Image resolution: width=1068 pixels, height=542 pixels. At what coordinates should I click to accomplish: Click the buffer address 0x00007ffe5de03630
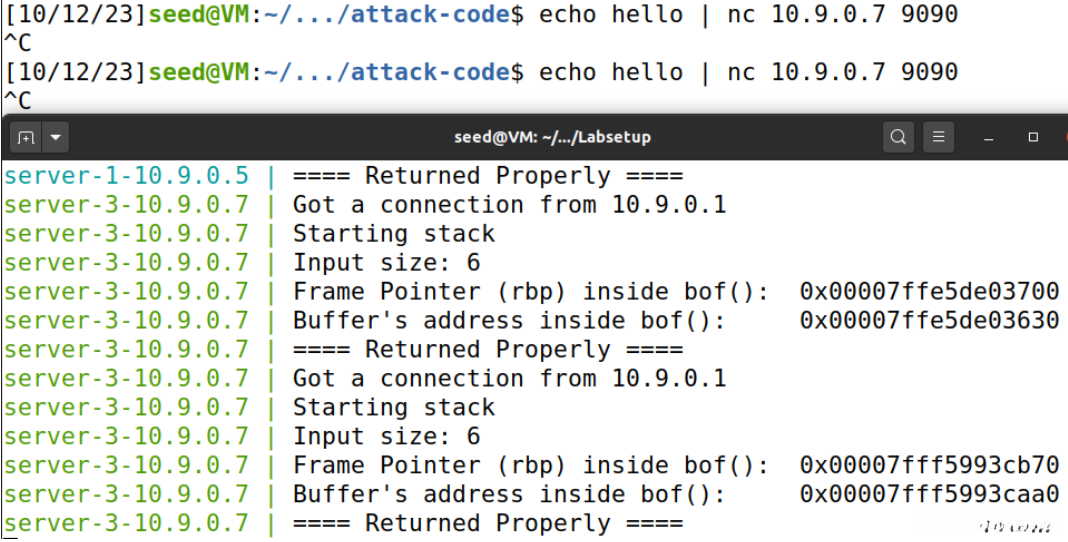(929, 321)
